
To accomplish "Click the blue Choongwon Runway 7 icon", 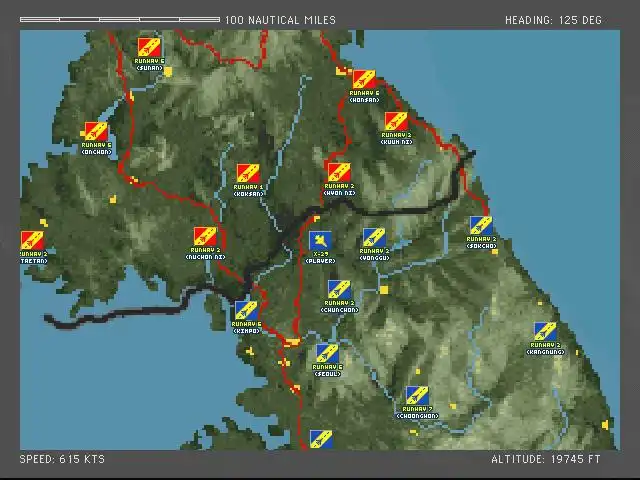I will 417,396.
